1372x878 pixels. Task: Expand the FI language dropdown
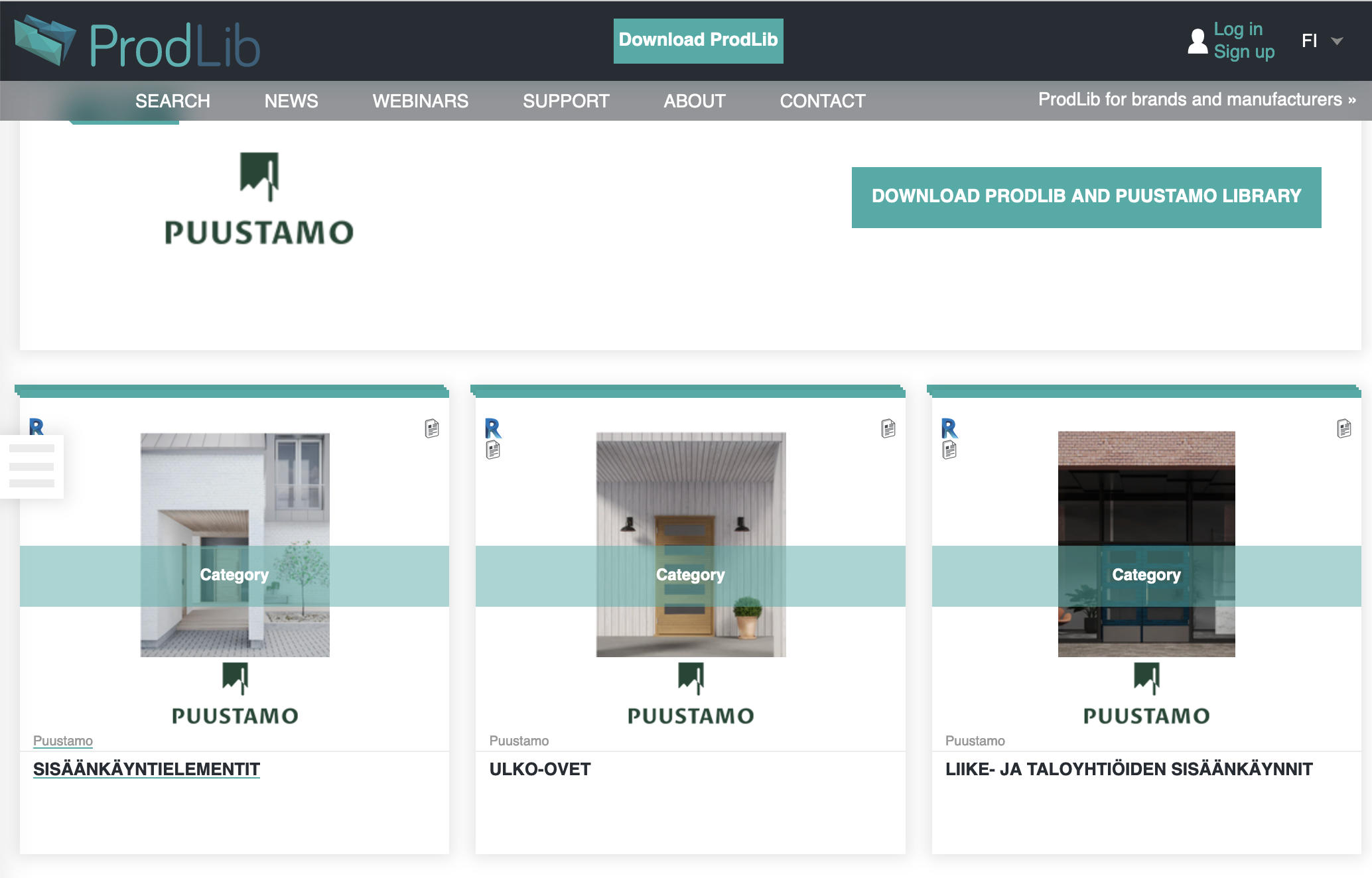[x=1309, y=41]
